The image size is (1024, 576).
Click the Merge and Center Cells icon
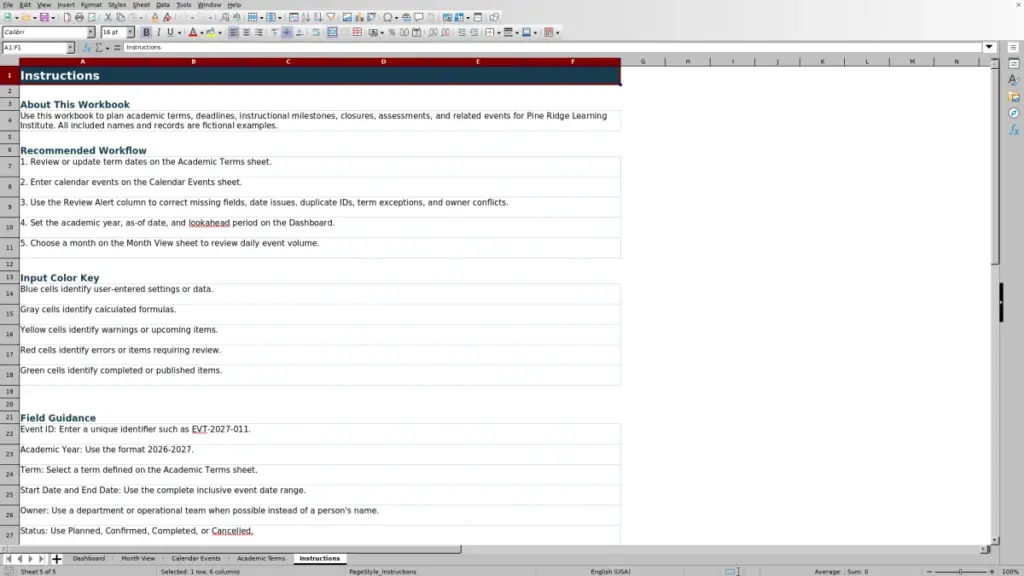coord(332,32)
